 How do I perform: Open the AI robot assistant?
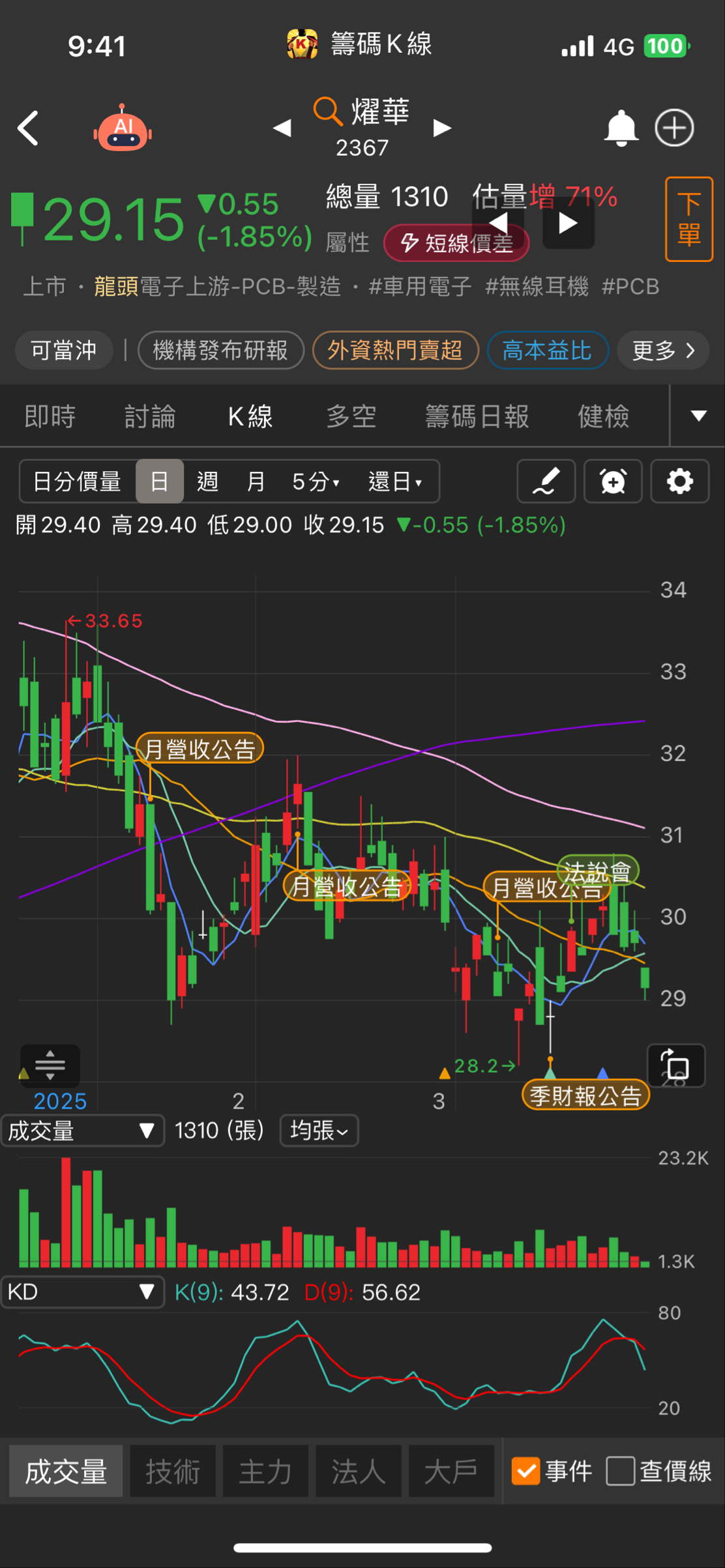click(123, 128)
